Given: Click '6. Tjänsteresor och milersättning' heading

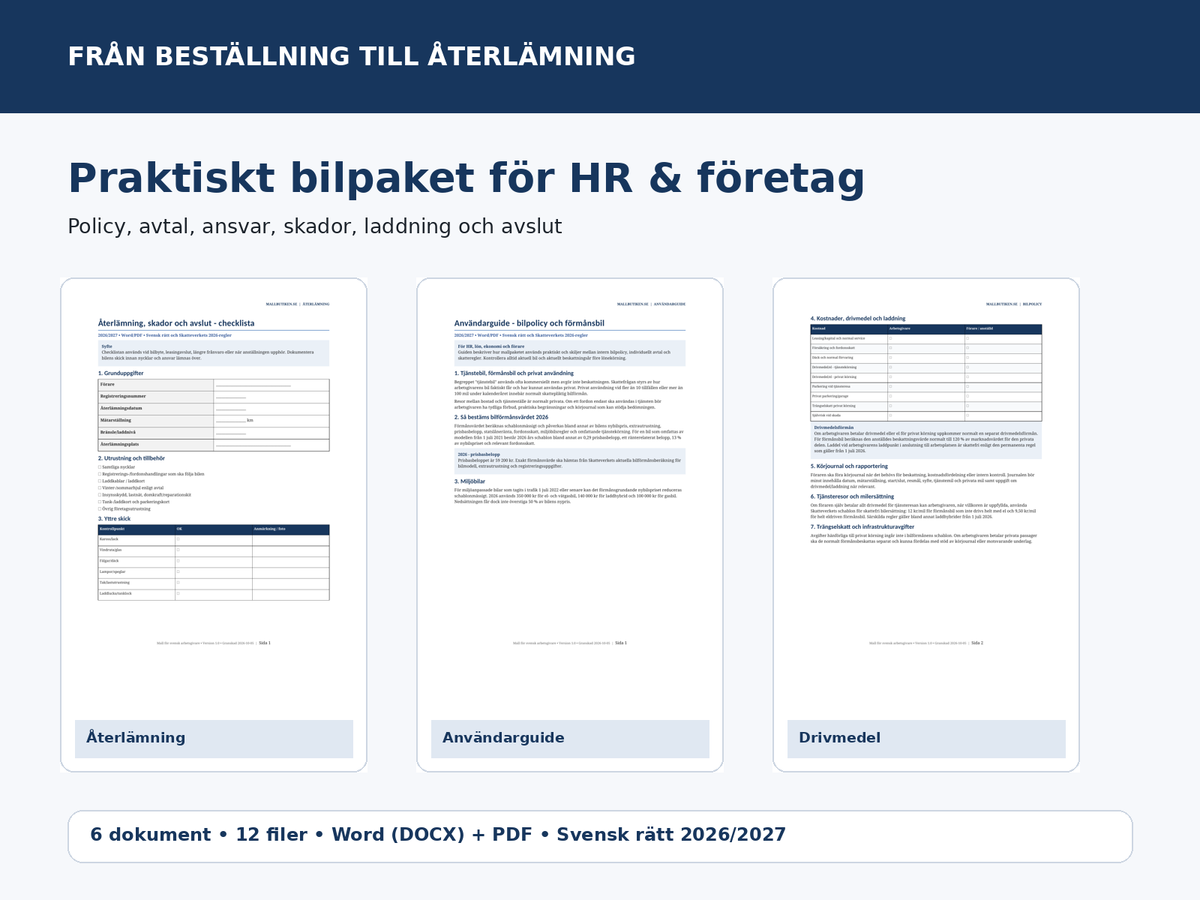Looking at the screenshot, I should 852,496.
